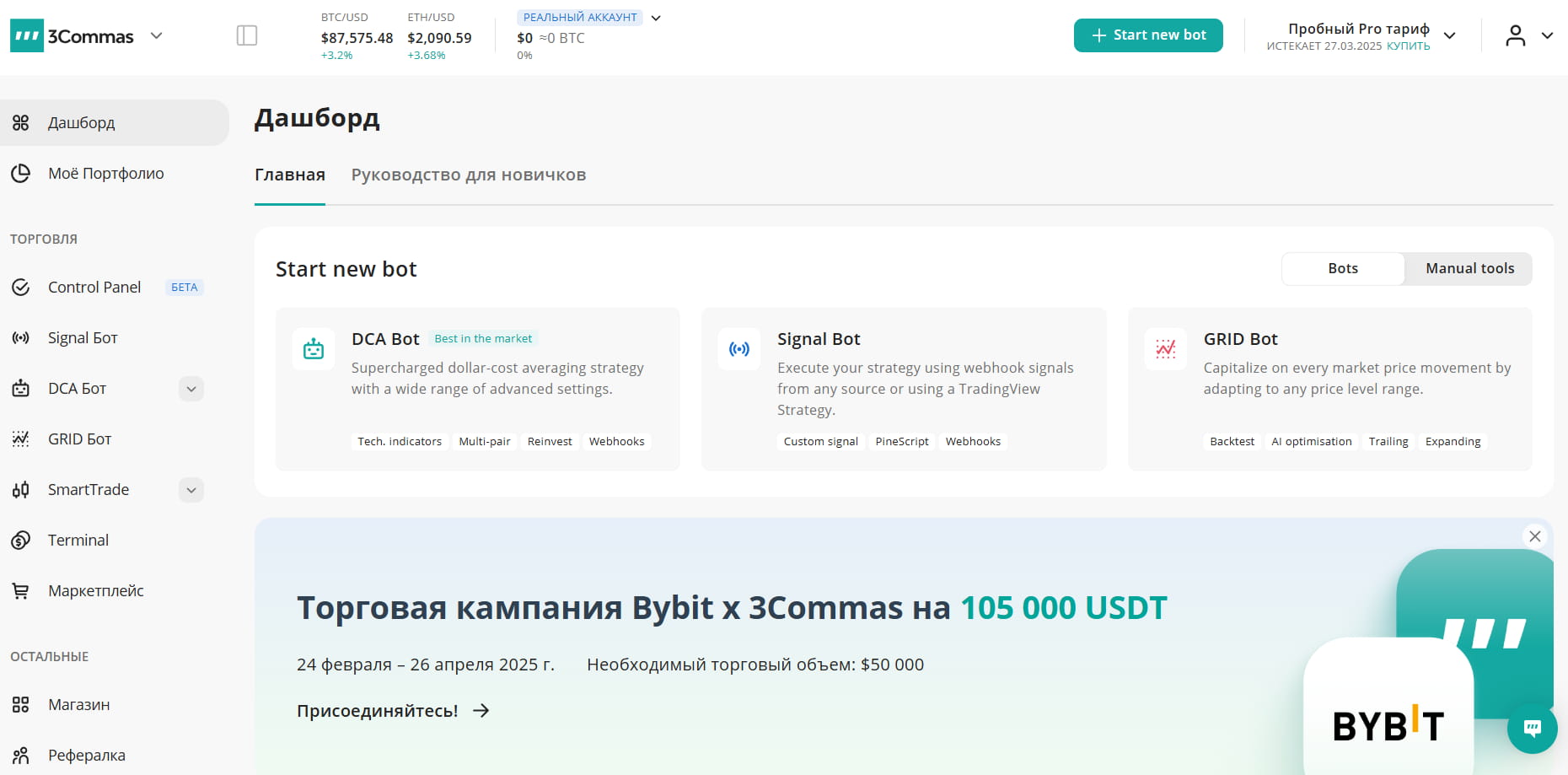
Task: Close the Bybit campaign banner
Action: pyautogui.click(x=1535, y=536)
